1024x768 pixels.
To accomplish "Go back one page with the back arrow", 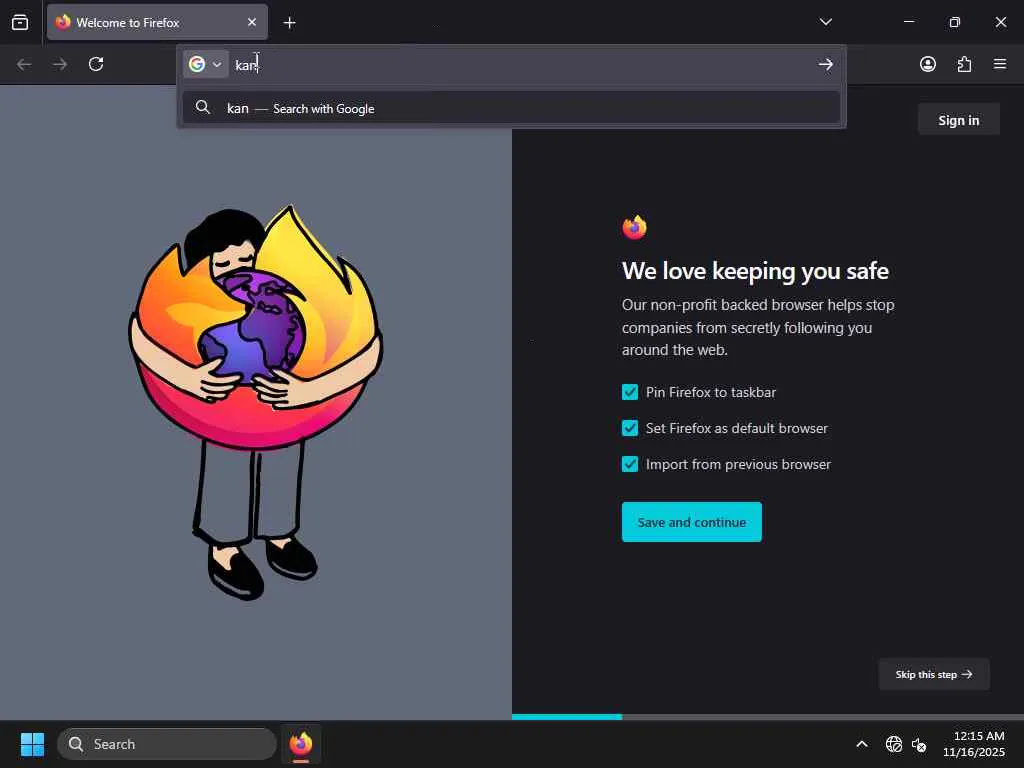I will [24, 64].
